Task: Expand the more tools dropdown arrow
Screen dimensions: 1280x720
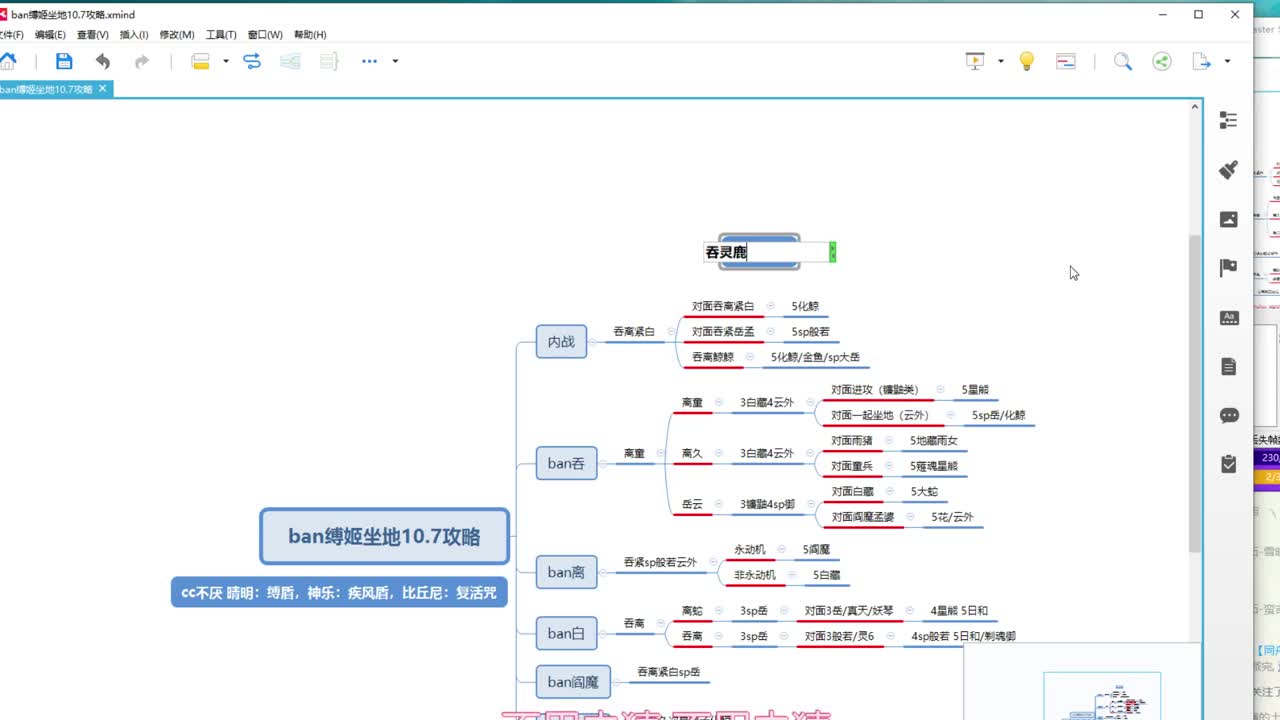Action: click(395, 61)
